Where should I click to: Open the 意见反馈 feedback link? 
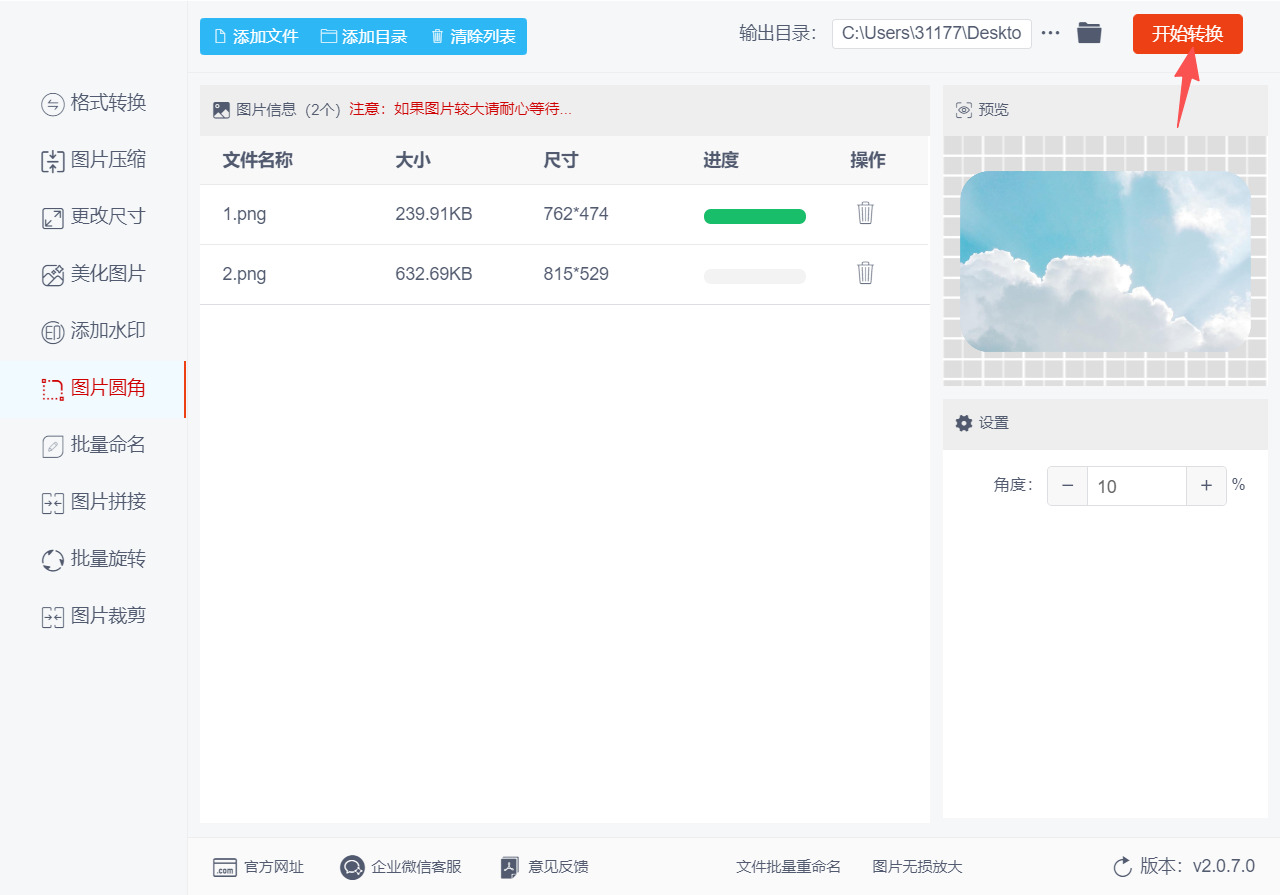543,867
